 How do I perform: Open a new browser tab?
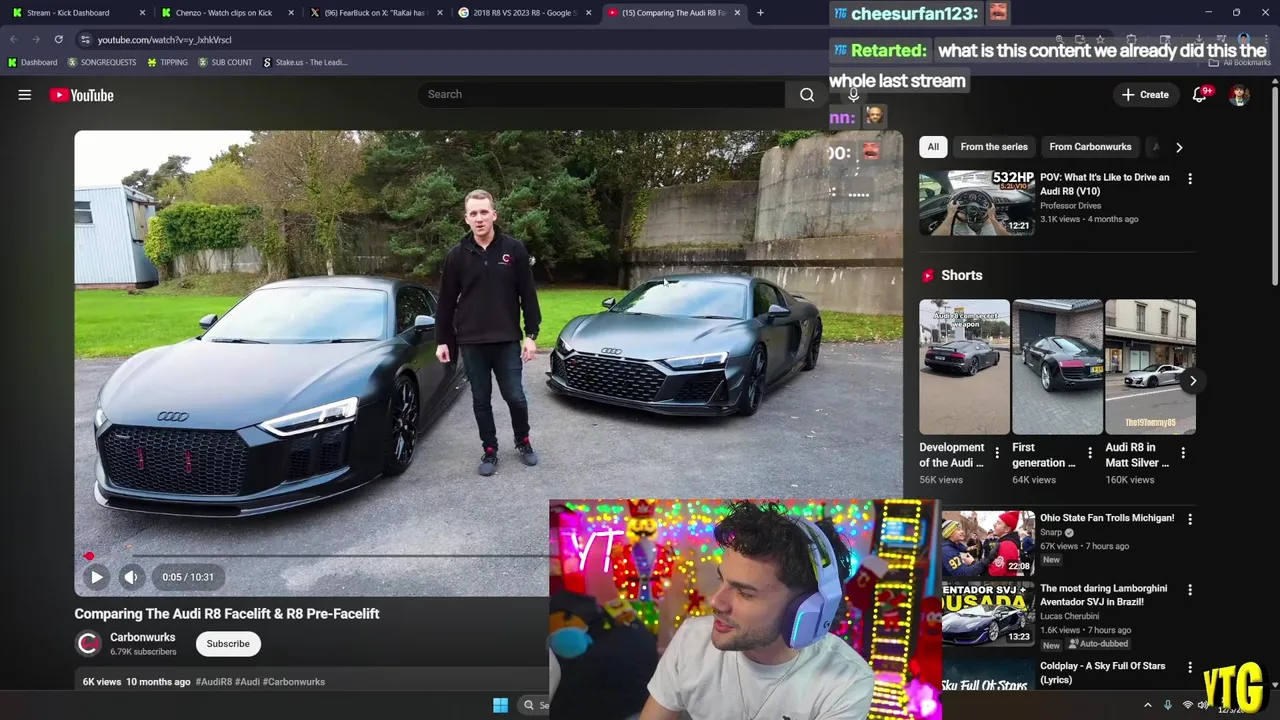(x=760, y=13)
